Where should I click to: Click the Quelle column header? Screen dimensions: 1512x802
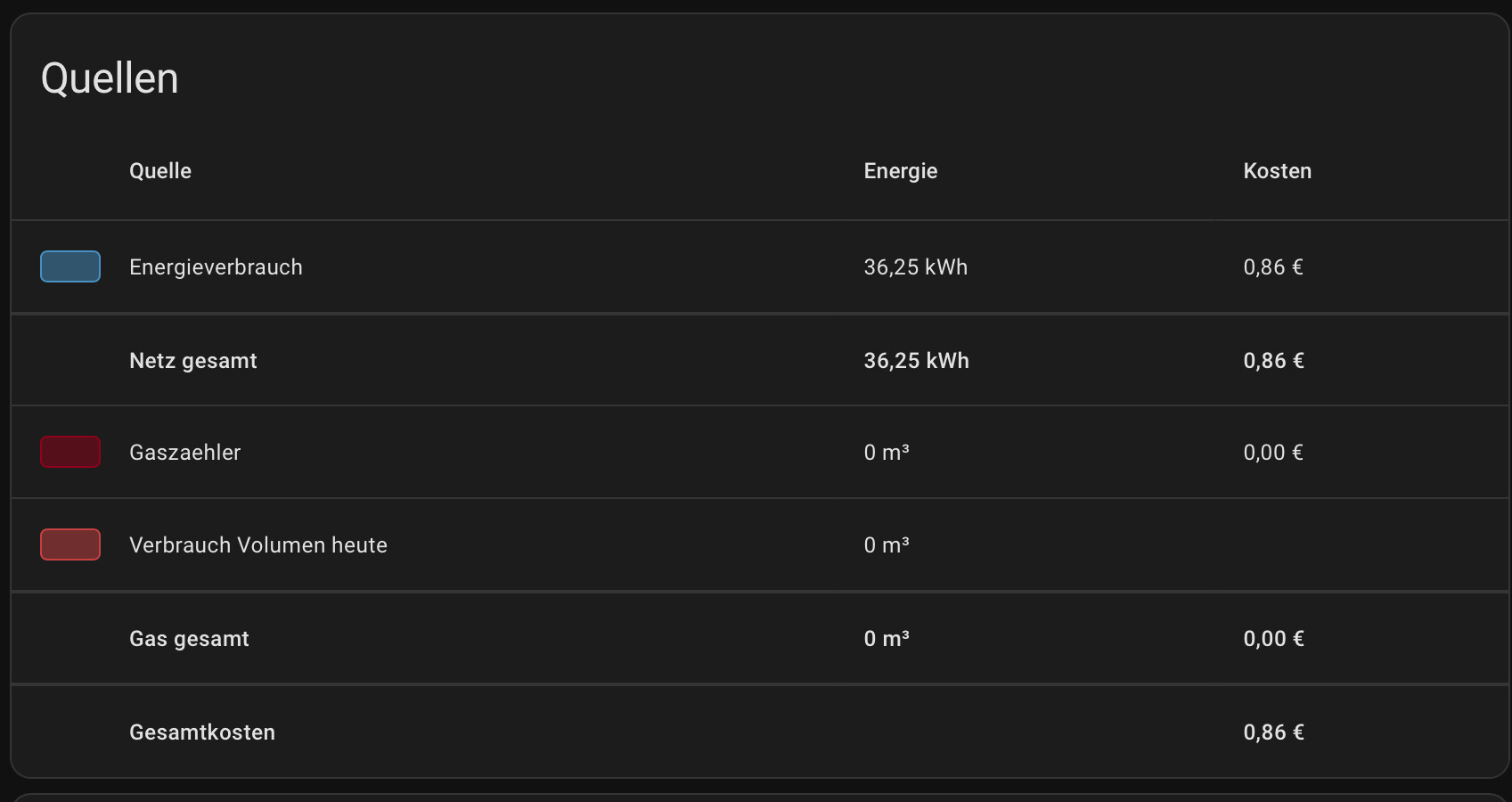point(160,171)
